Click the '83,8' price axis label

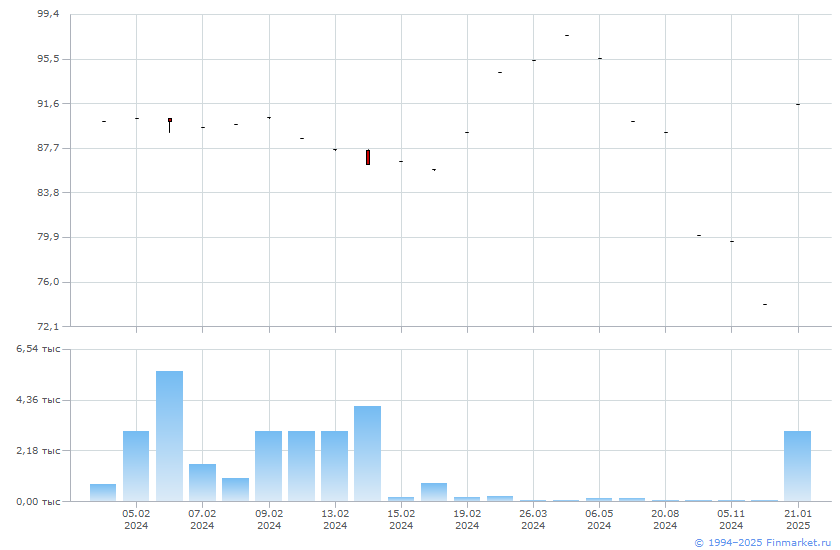click(48, 192)
